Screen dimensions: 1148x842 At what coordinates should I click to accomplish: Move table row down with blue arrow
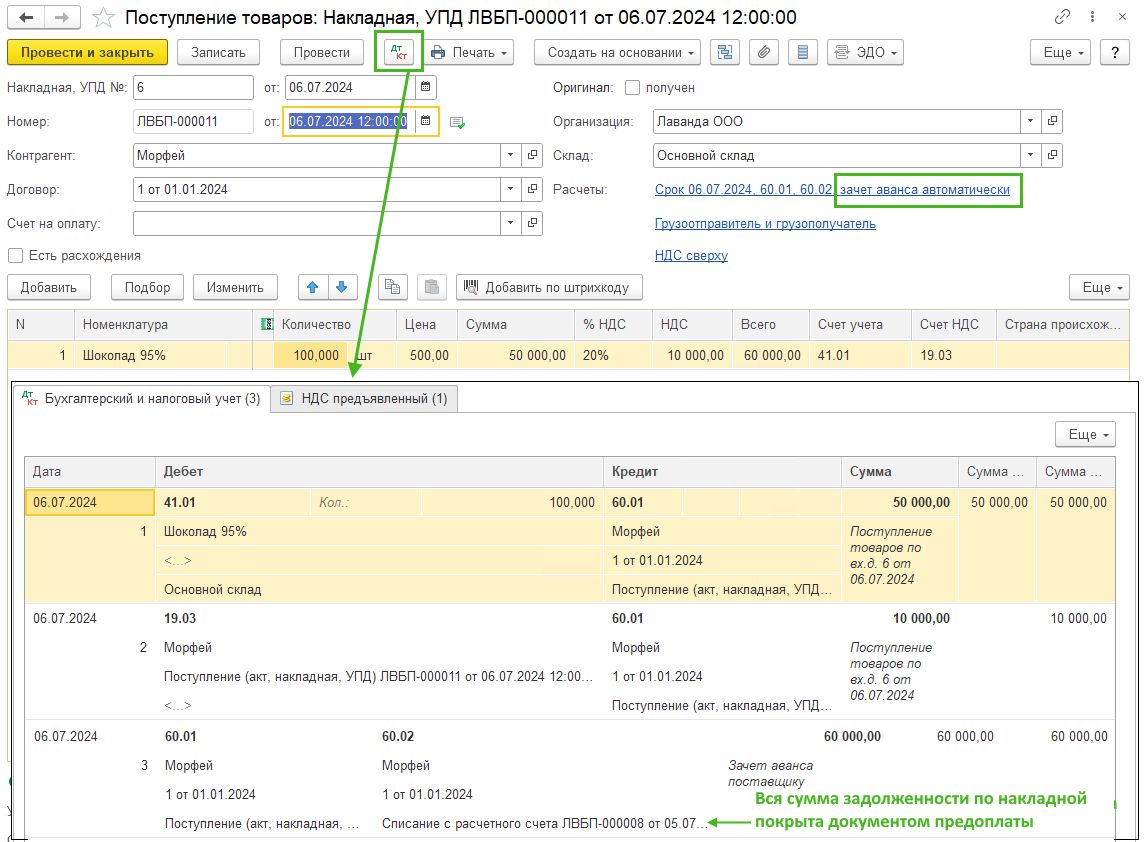tap(342, 287)
